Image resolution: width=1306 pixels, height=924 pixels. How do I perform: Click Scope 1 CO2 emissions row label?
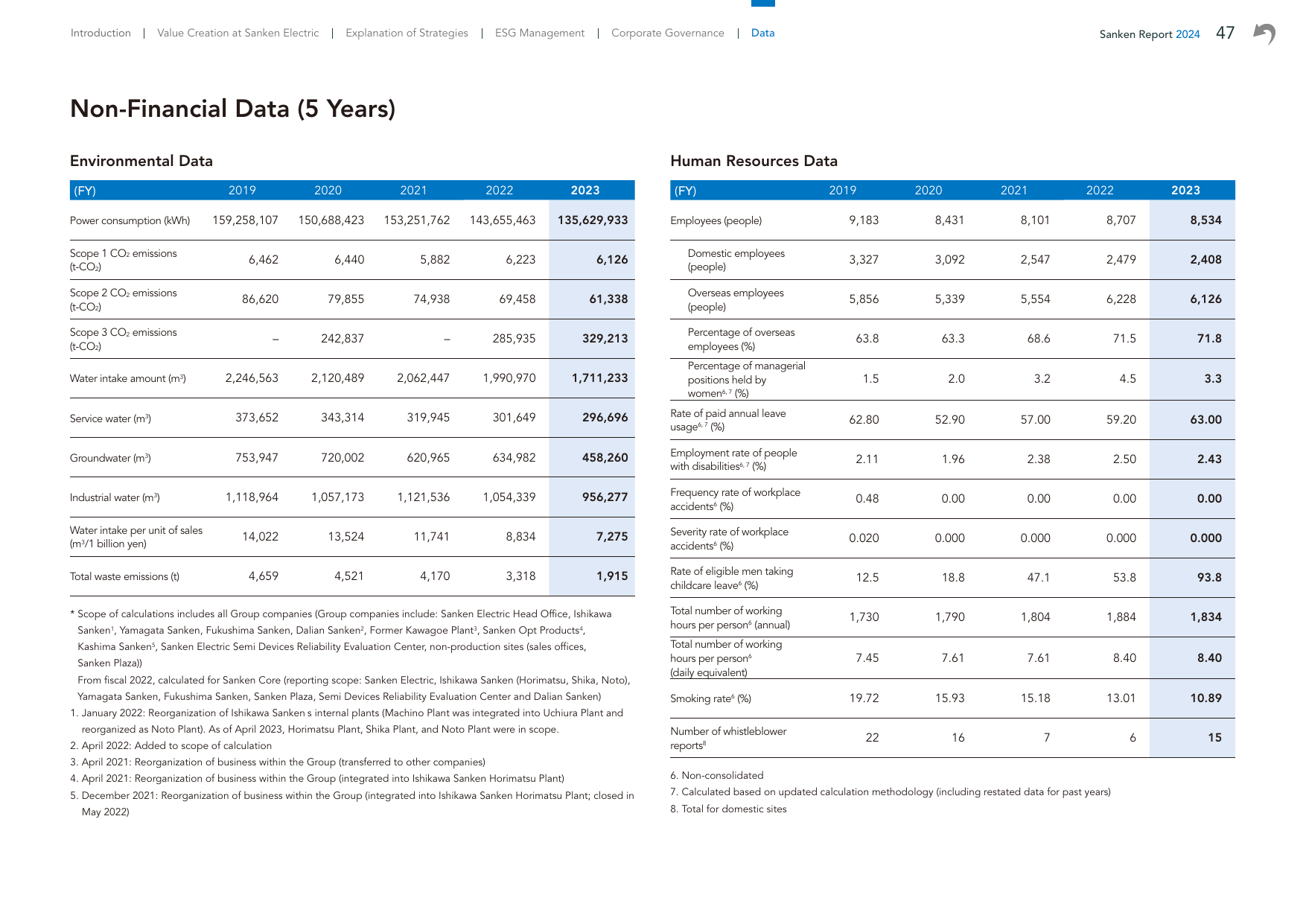pos(124,260)
